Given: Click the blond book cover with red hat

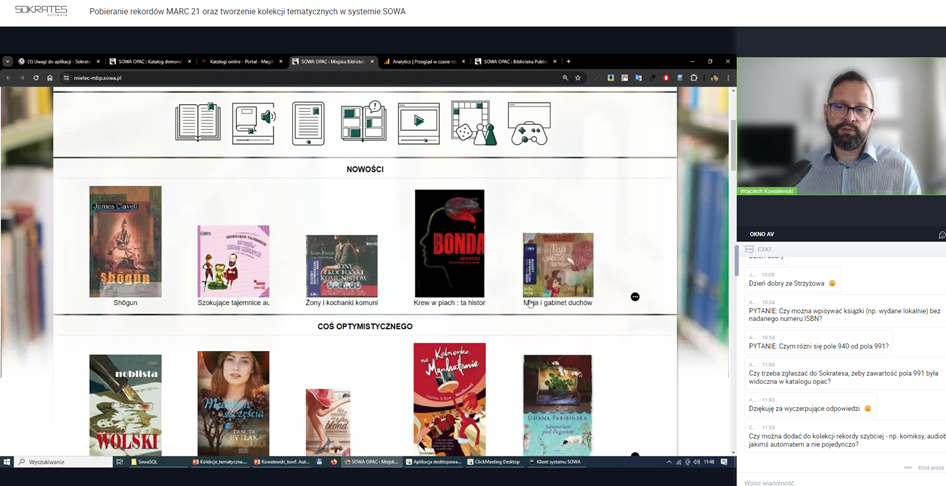Looking at the screenshot, I should click(328, 422).
